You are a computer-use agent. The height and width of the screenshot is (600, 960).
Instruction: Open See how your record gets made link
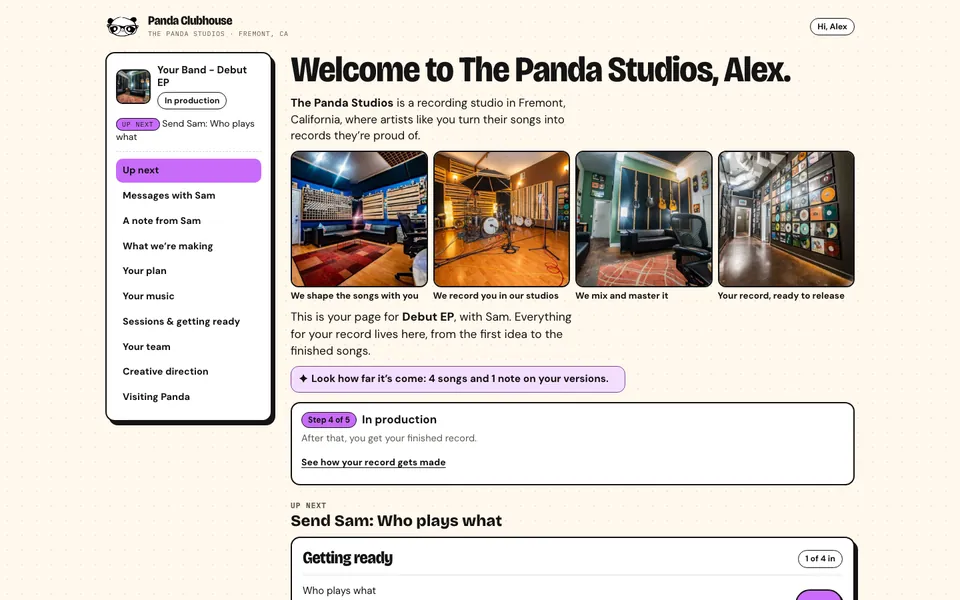click(x=373, y=462)
